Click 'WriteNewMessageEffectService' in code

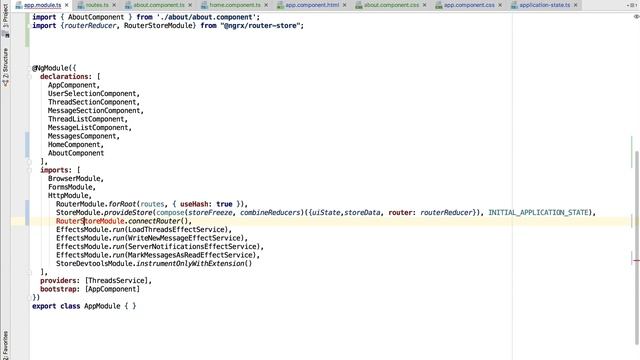184,238
